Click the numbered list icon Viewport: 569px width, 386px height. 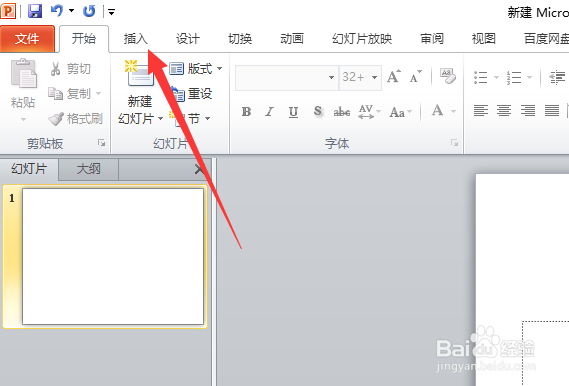click(513, 77)
